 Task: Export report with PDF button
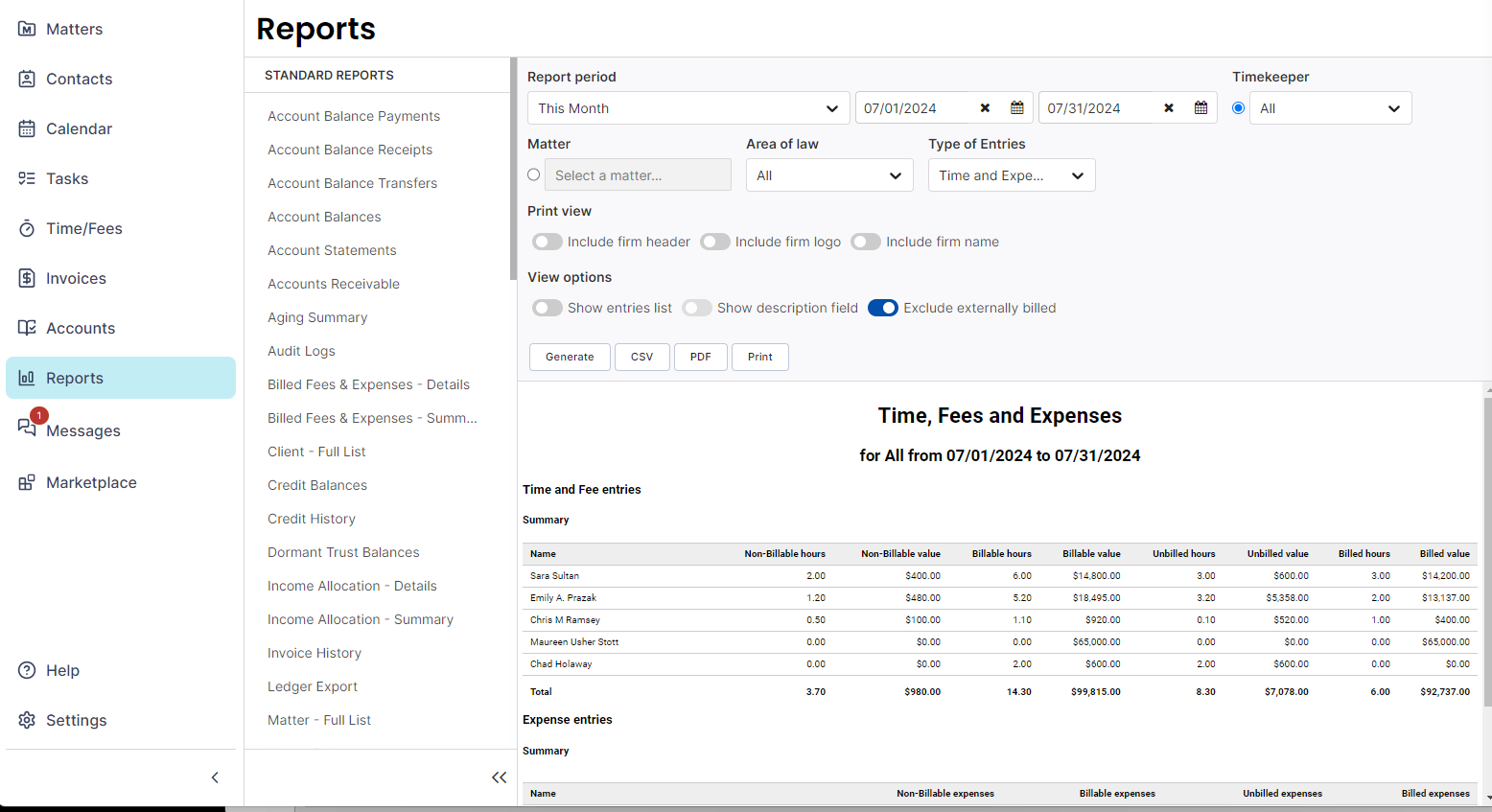(701, 357)
